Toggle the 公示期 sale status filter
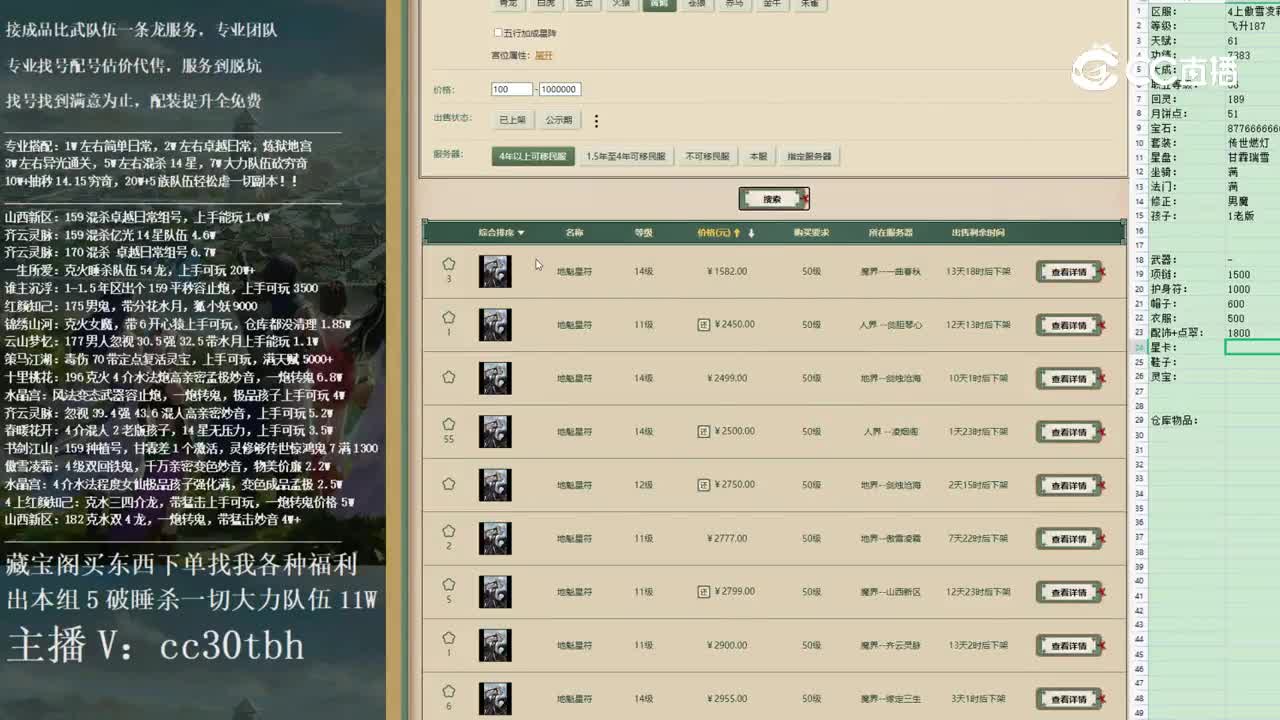The width and height of the screenshot is (1280, 720). [559, 120]
